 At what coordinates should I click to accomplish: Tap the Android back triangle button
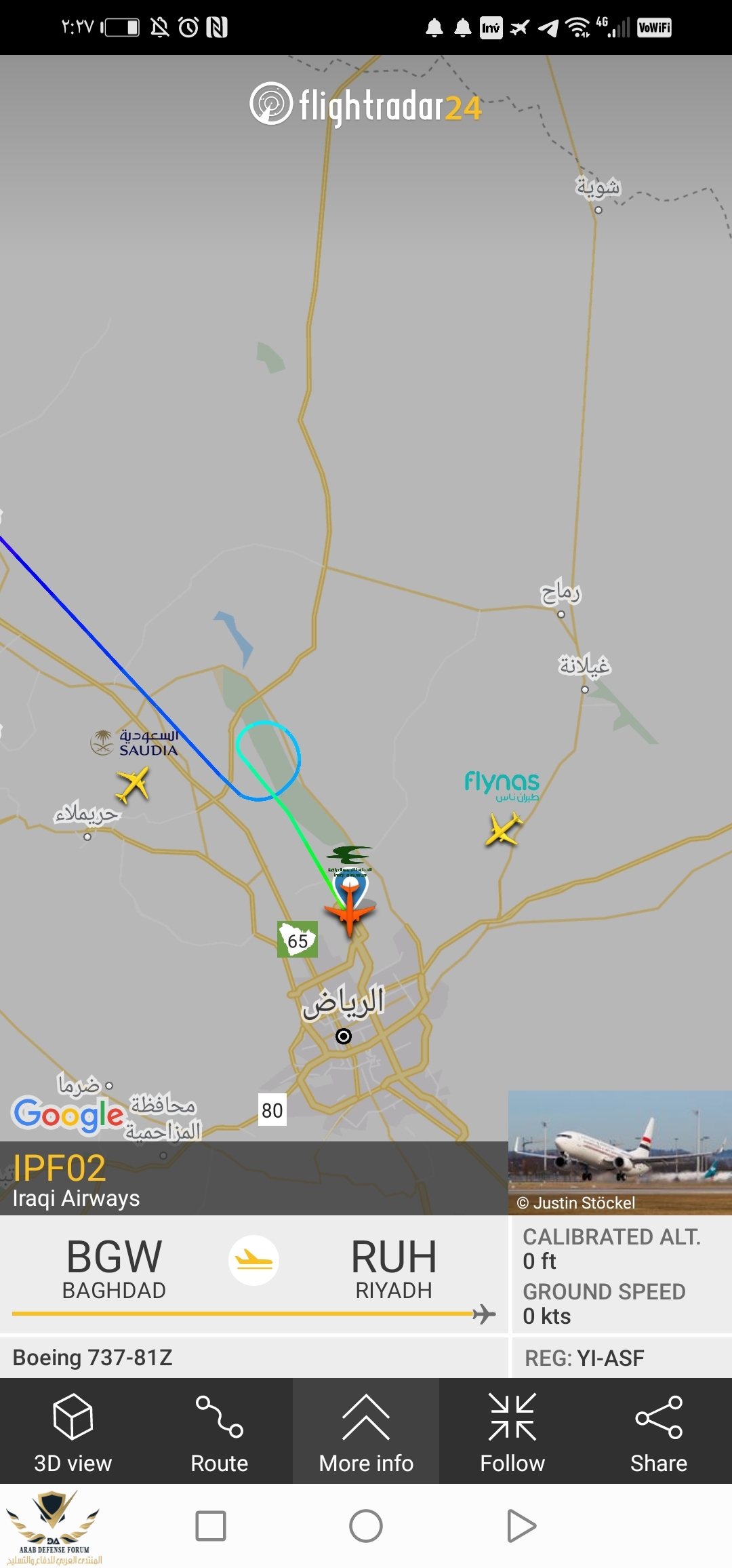(521, 1526)
